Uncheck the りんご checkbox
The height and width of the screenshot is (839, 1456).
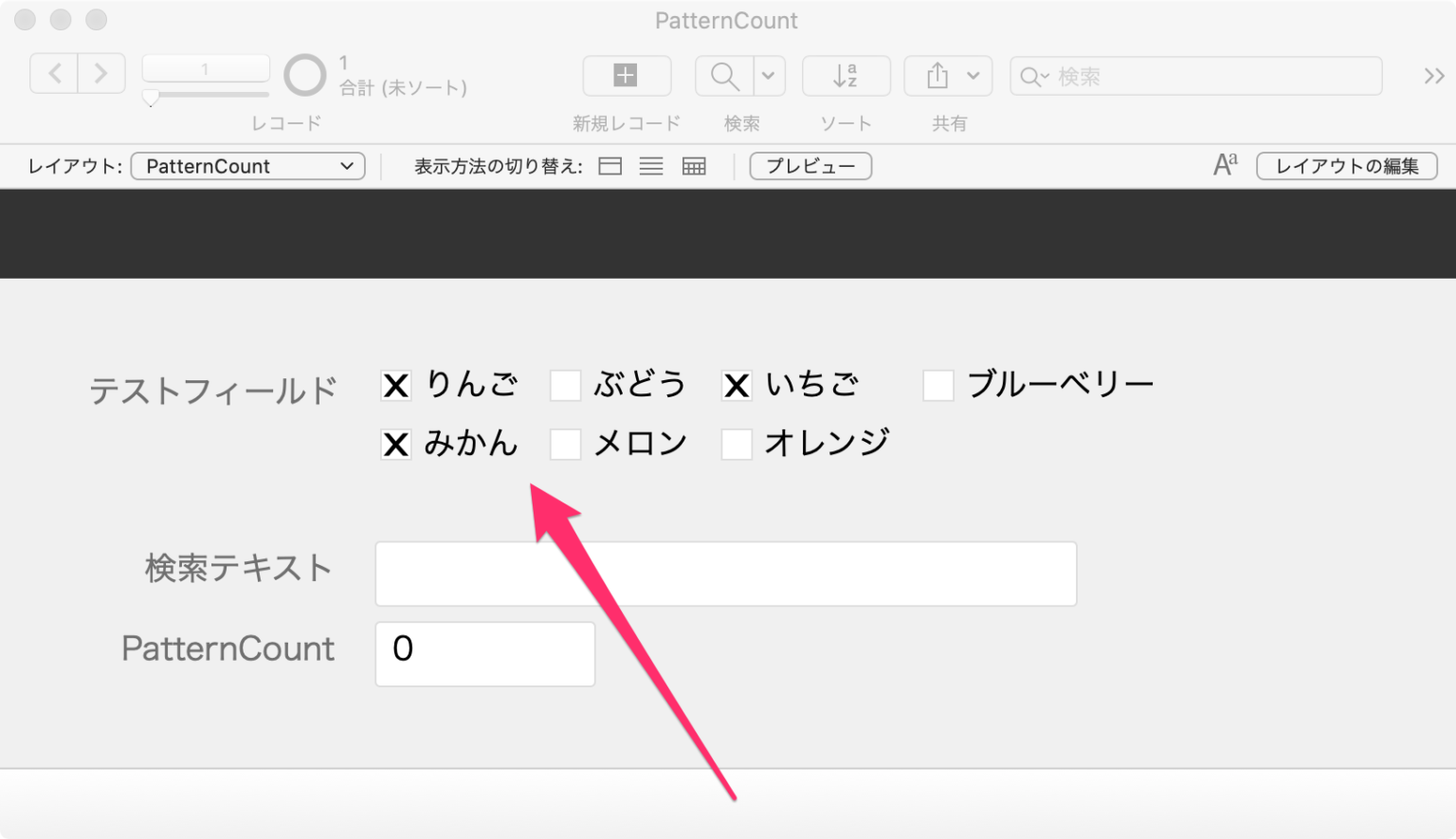point(395,385)
